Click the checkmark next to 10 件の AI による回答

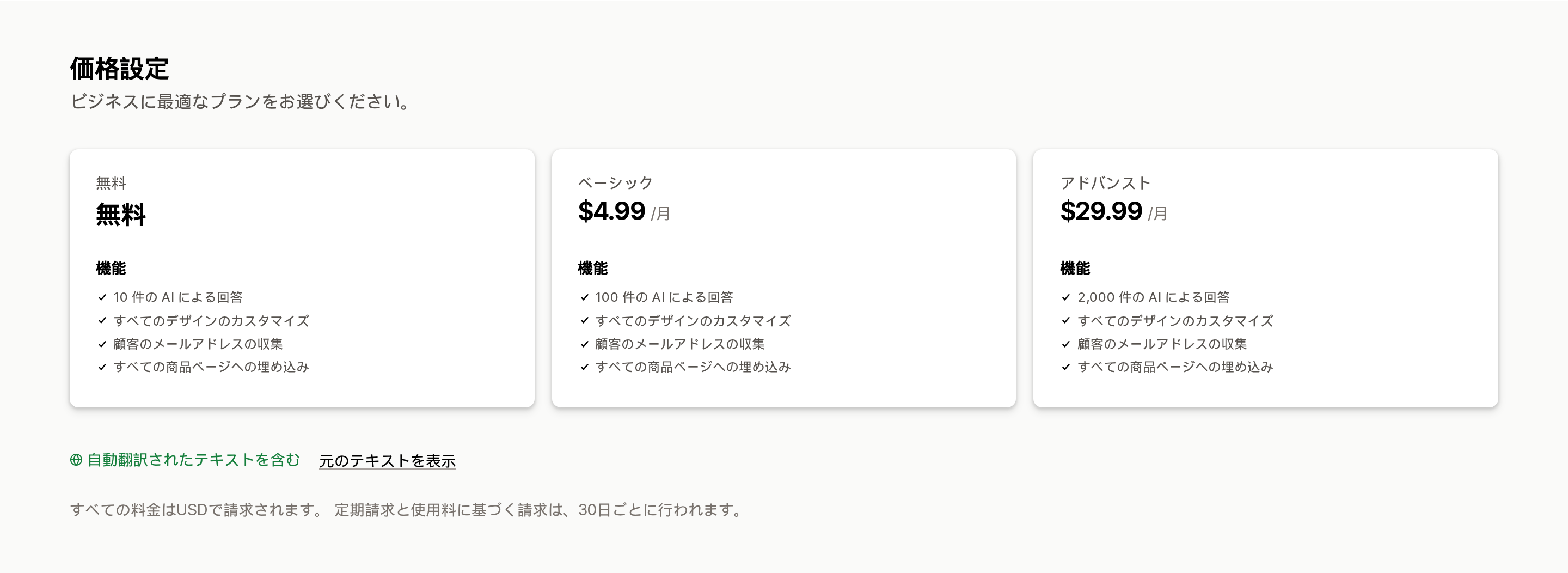tap(102, 297)
